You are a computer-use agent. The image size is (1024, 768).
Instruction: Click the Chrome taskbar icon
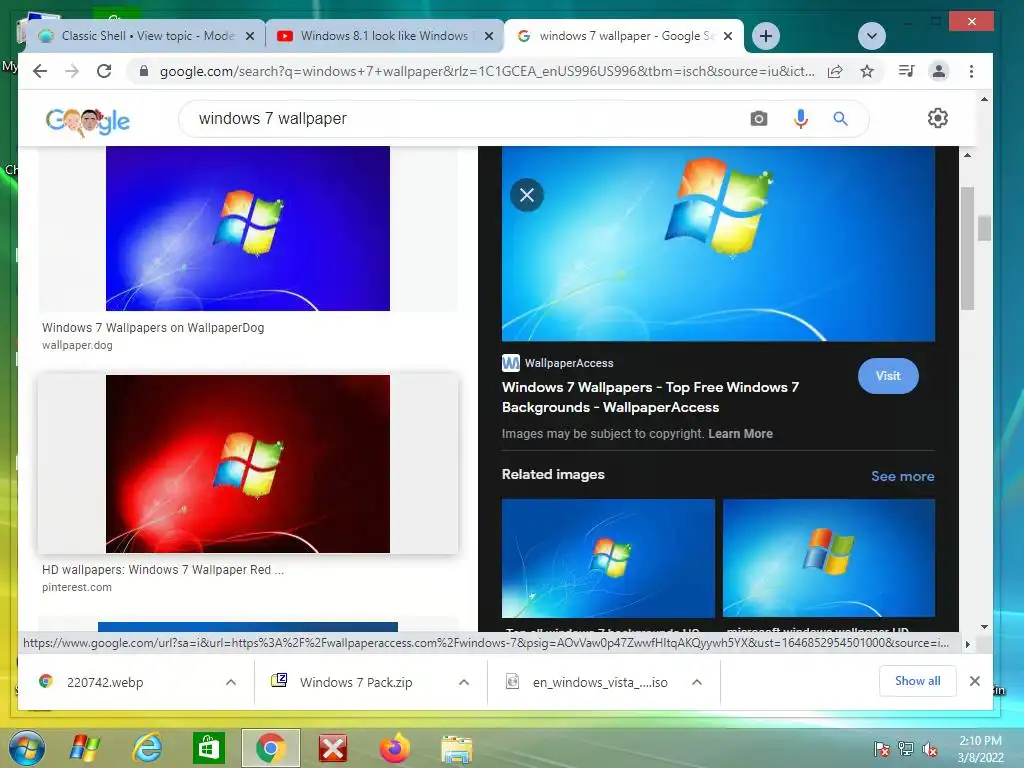(x=270, y=748)
